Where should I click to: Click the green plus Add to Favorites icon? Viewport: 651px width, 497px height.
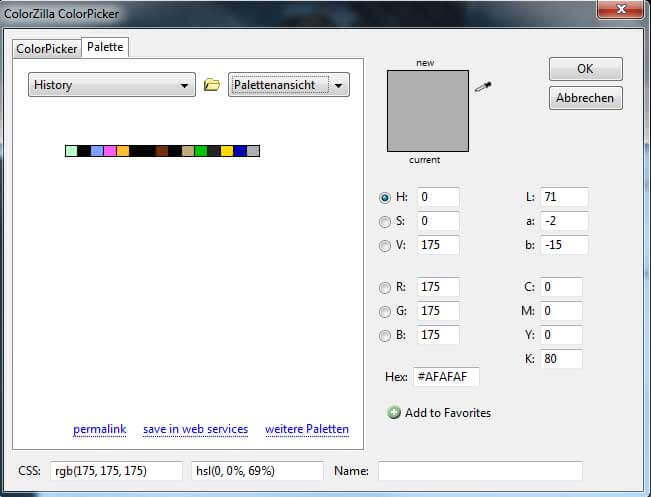(x=394, y=412)
